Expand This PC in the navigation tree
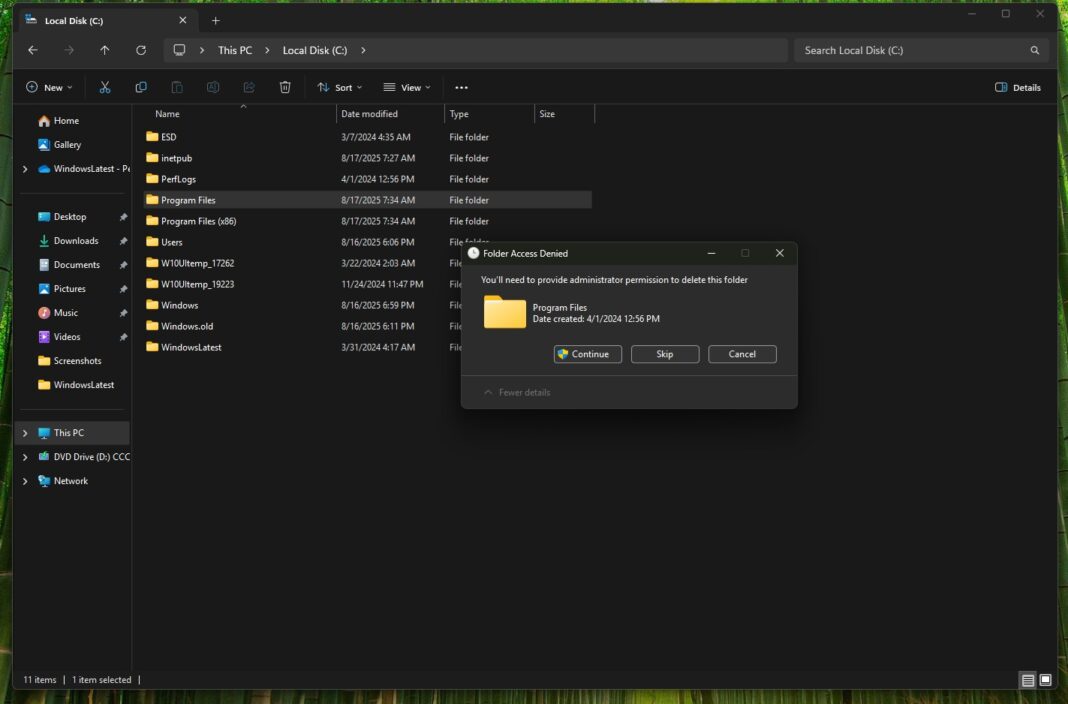The image size is (1068, 704). coord(25,433)
